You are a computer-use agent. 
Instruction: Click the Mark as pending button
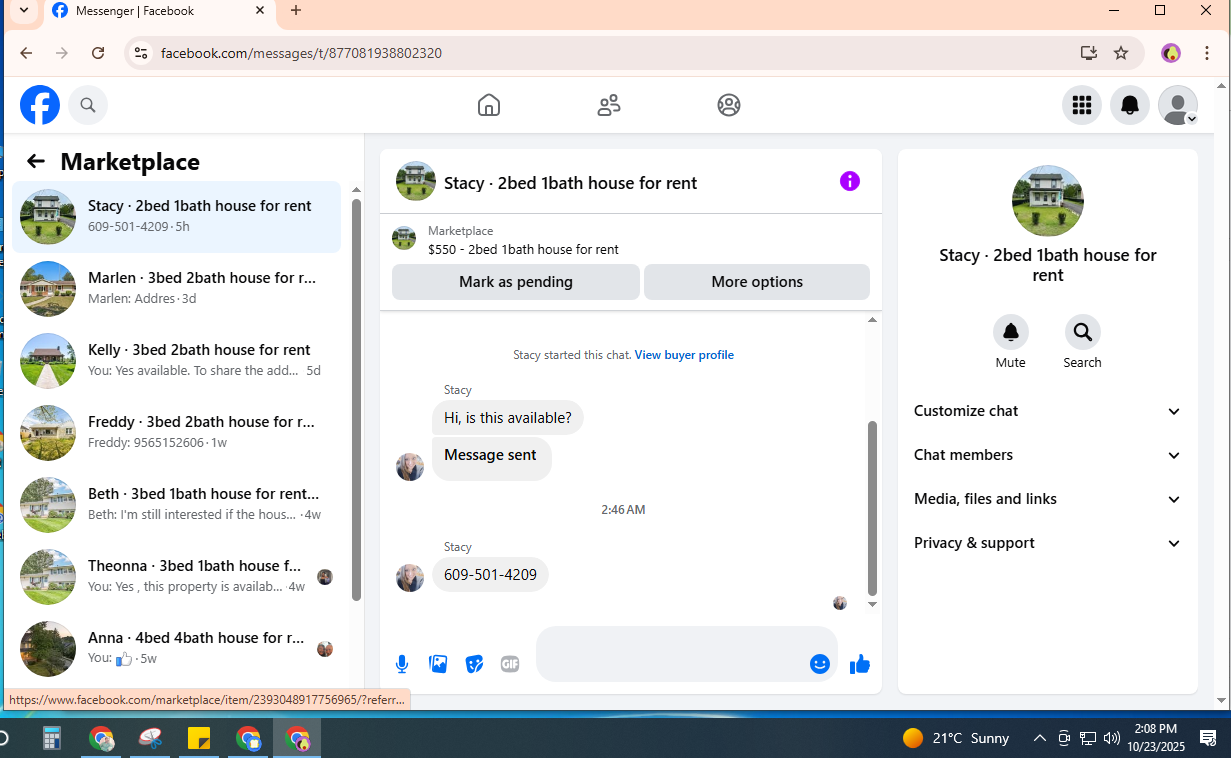[516, 282]
